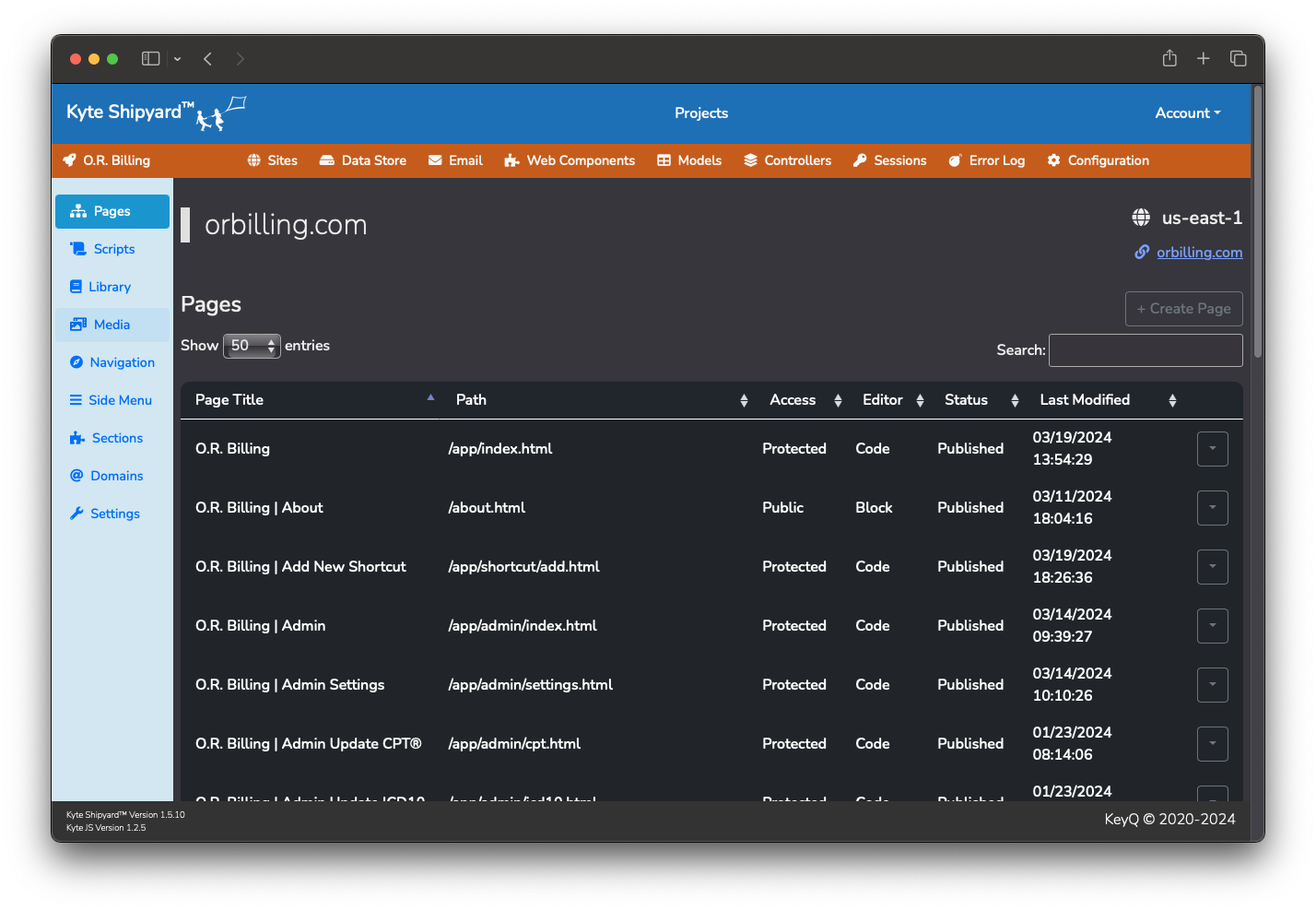The image size is (1316, 910).
Task: Open row actions dropdown for Admin Settings
Action: pos(1213,685)
